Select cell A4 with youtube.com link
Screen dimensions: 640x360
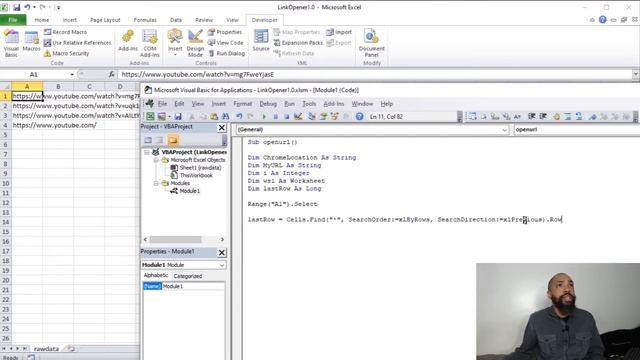(27, 125)
